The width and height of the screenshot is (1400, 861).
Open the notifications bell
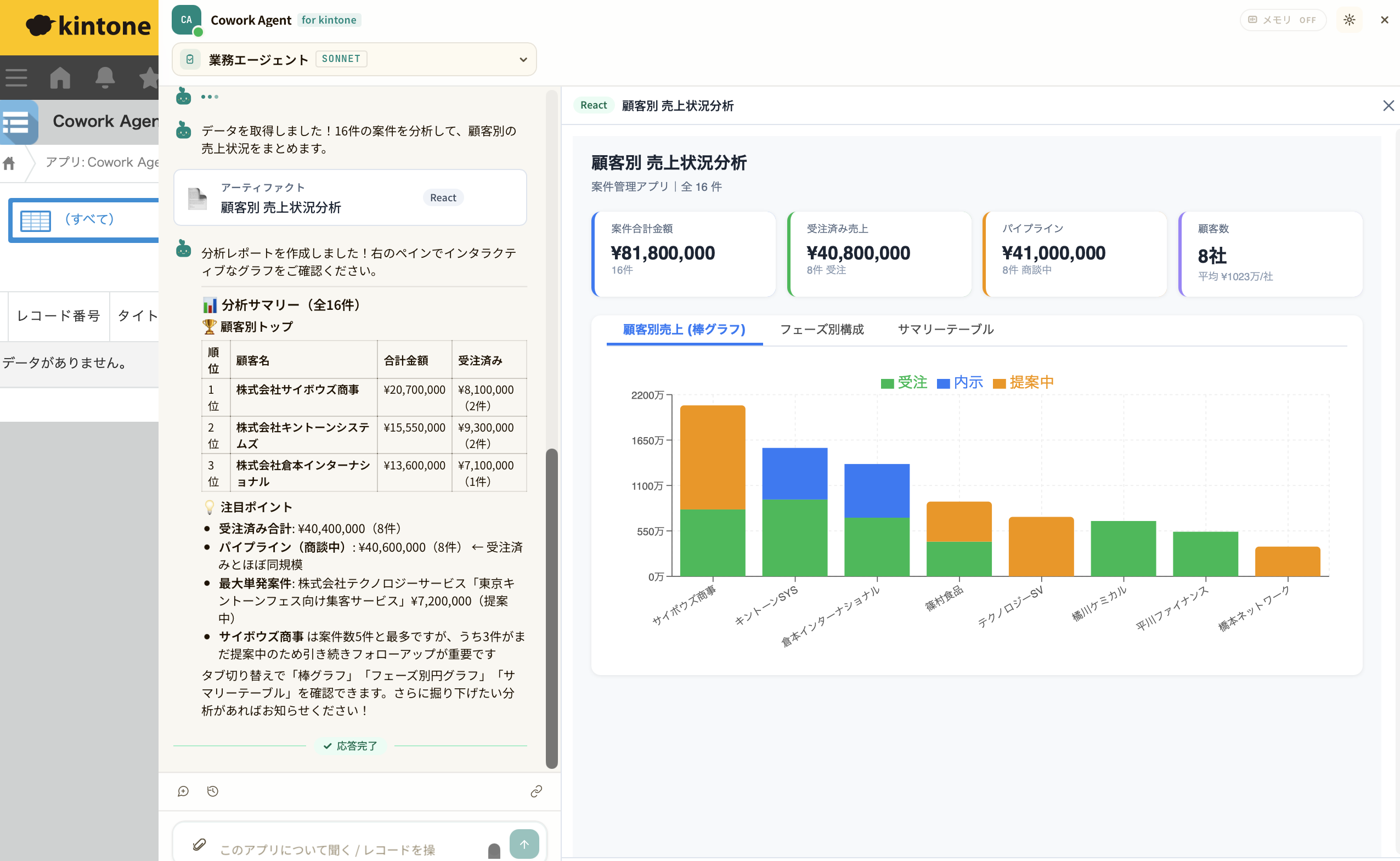tap(105, 77)
